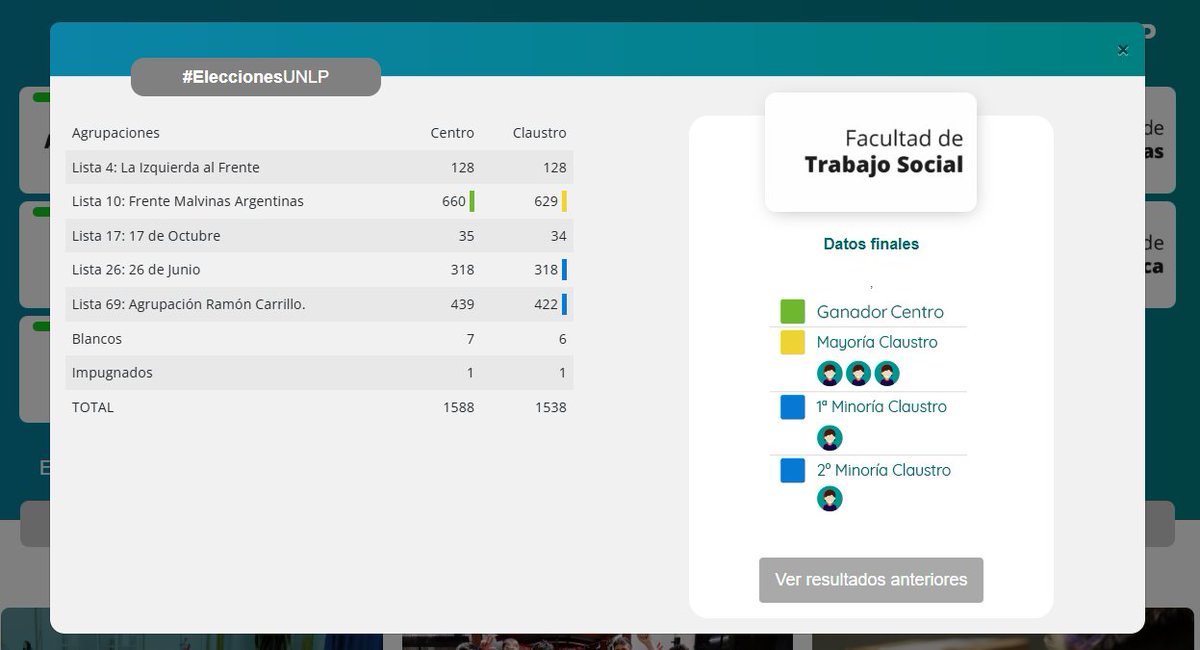This screenshot has width=1200, height=650.
Task: Click the Facultad de Trabajo Social logo
Action: (x=870, y=152)
